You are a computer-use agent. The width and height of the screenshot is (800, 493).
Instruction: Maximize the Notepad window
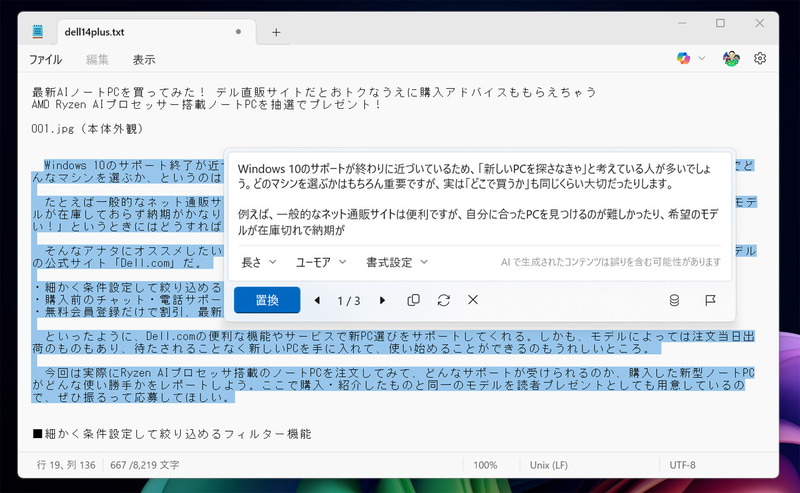tap(720, 23)
